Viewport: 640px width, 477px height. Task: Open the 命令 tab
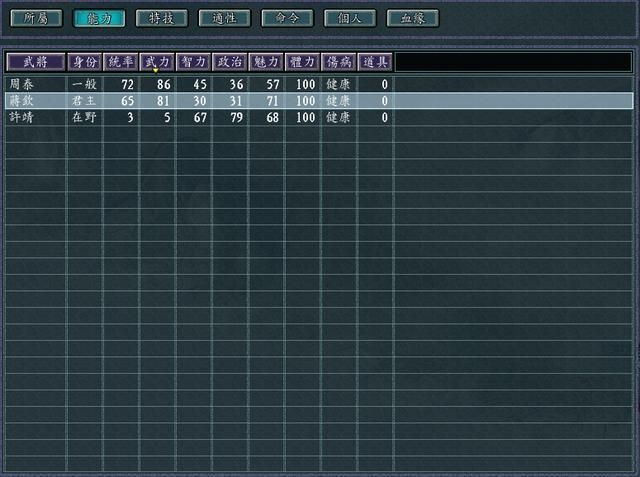[287, 18]
